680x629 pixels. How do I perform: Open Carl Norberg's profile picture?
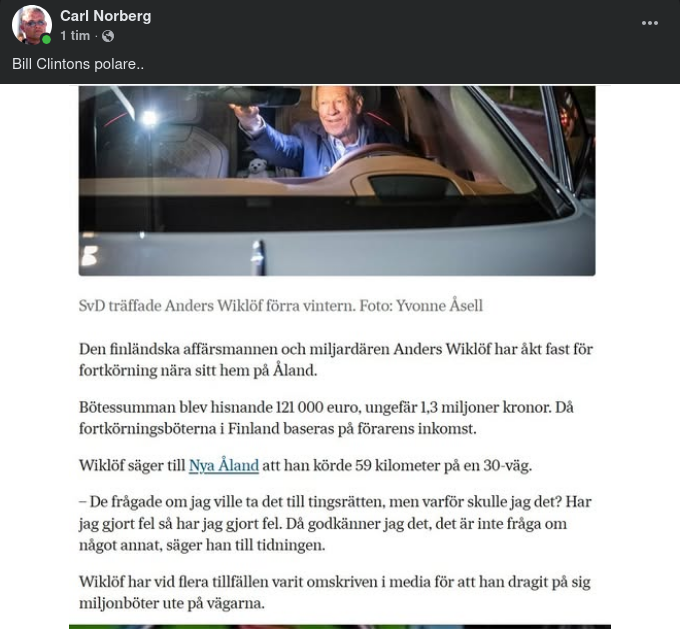(x=32, y=24)
